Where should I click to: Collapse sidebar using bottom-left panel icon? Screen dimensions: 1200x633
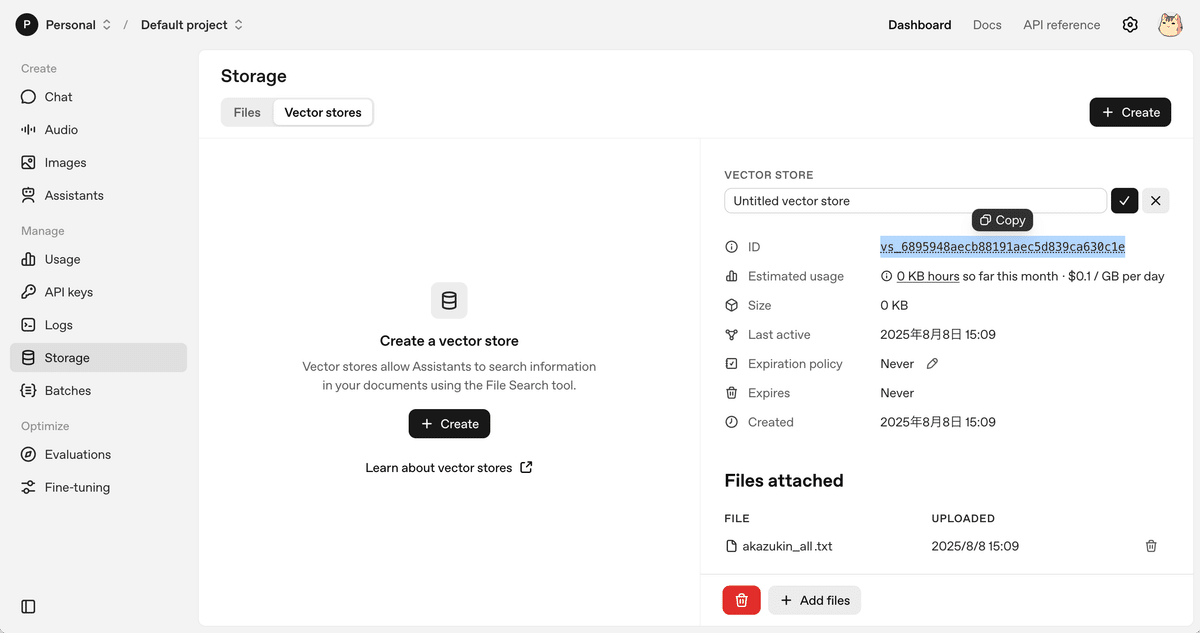coord(28,607)
